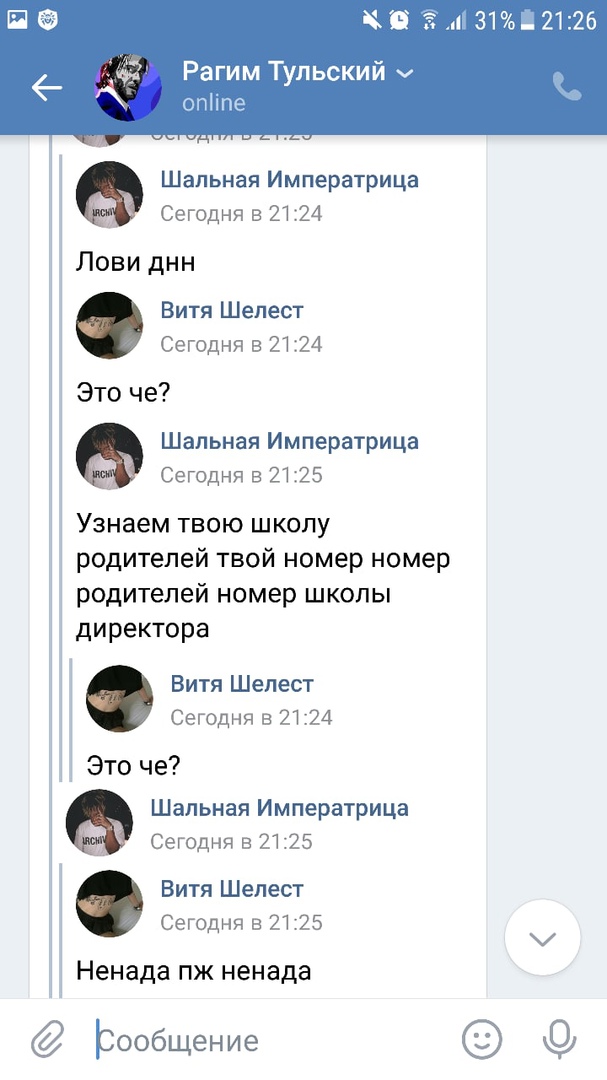The width and height of the screenshot is (607, 1080).
Task: Select the 'Ненада пж ненада' message
Action: coord(194,970)
